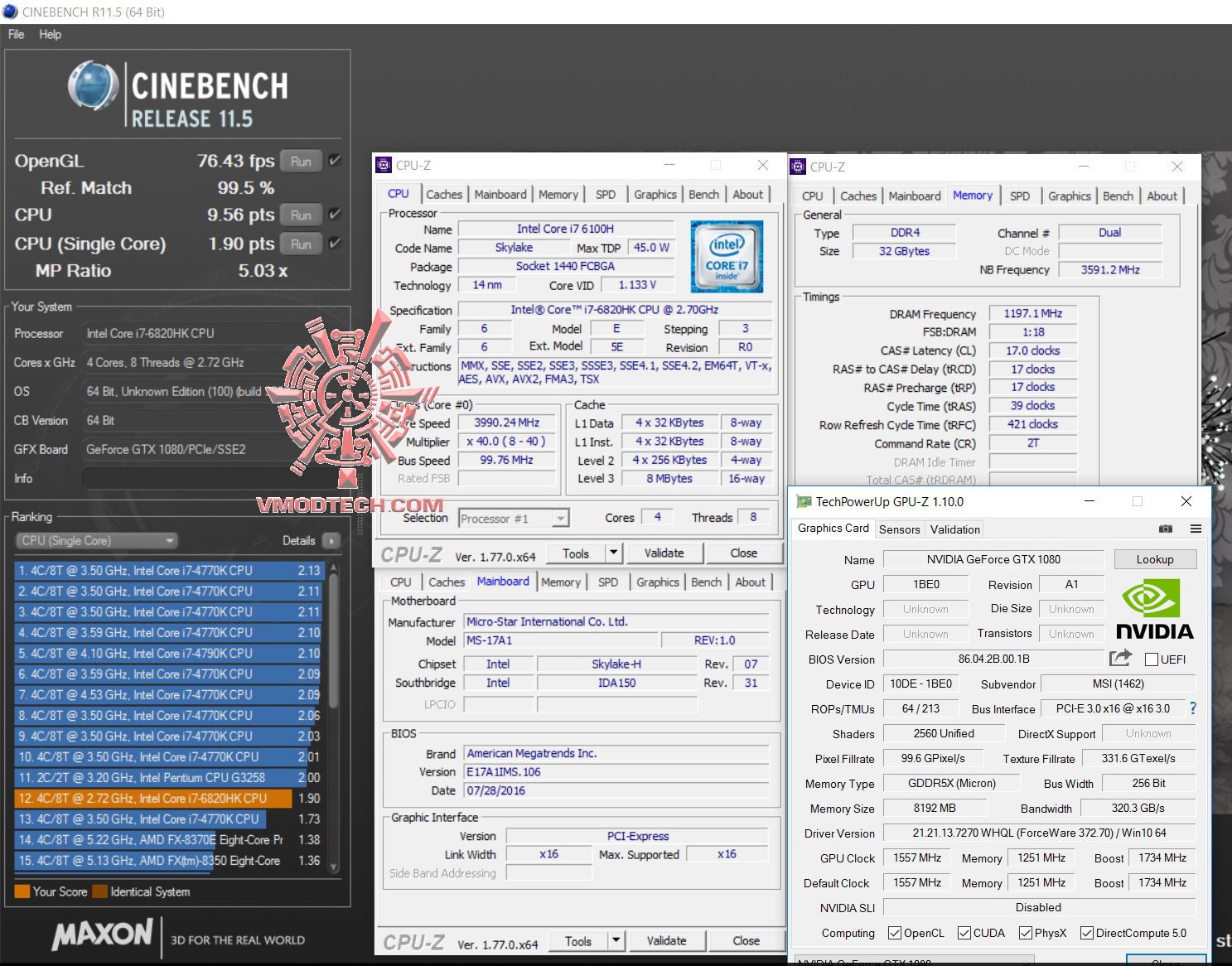Screen dimensions: 1232x966
Task: Click the GPU name field NVIDIA GeForce GTX 1080
Action: [x=994, y=559]
